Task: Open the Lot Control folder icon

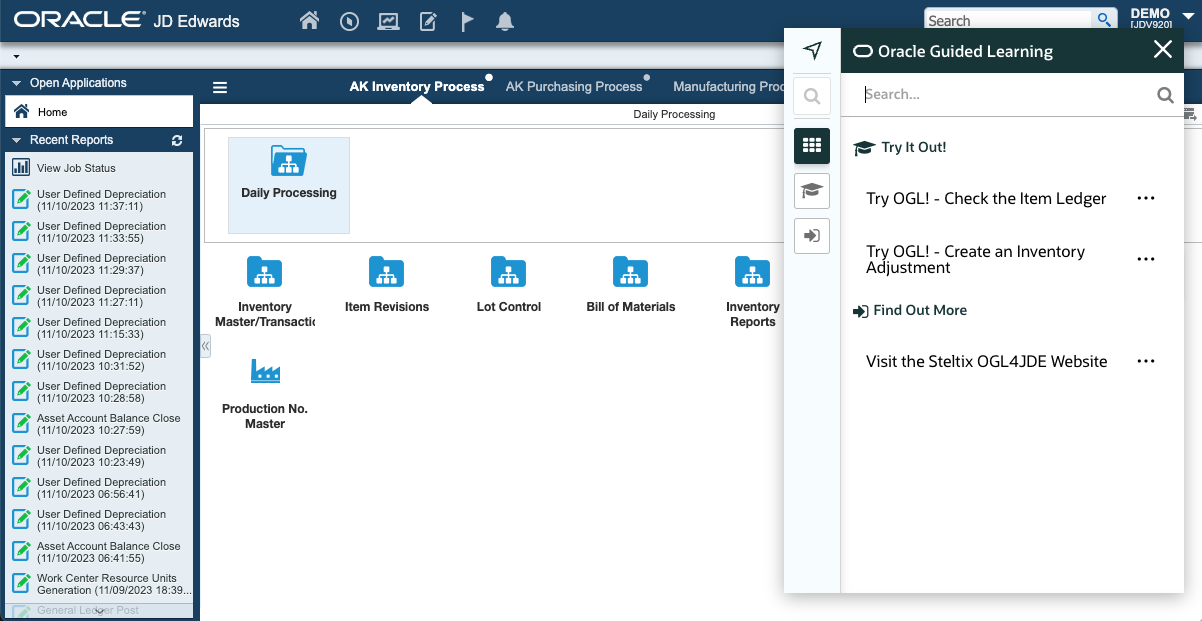Action: click(x=508, y=272)
